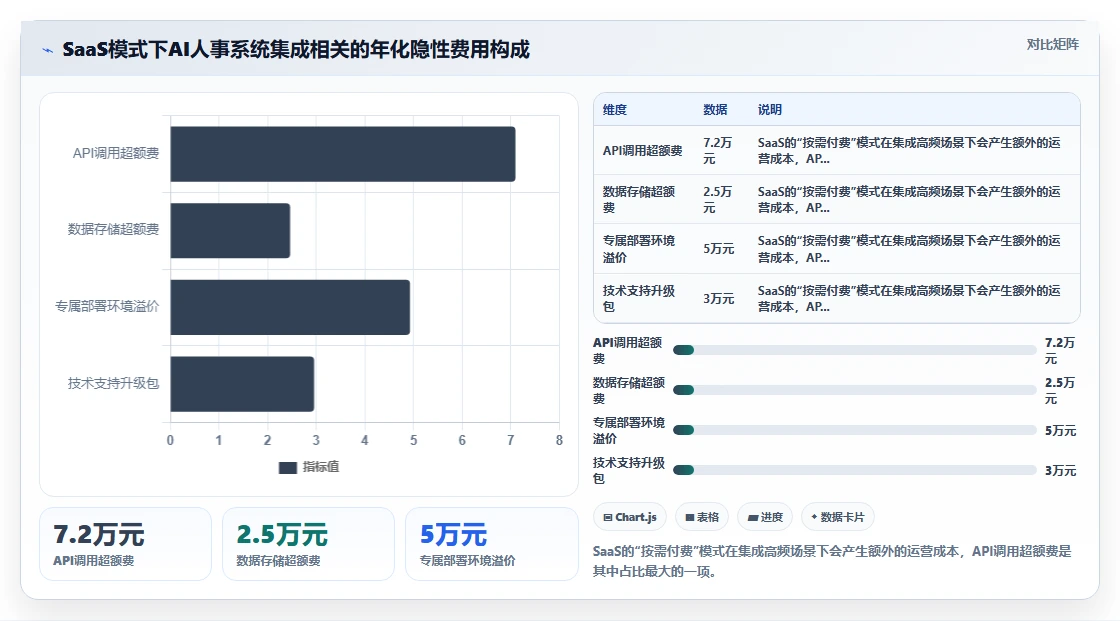This screenshot has height=621, width=1120.
Task: Click the 数据卡片 tag chip
Action: click(x=838, y=517)
